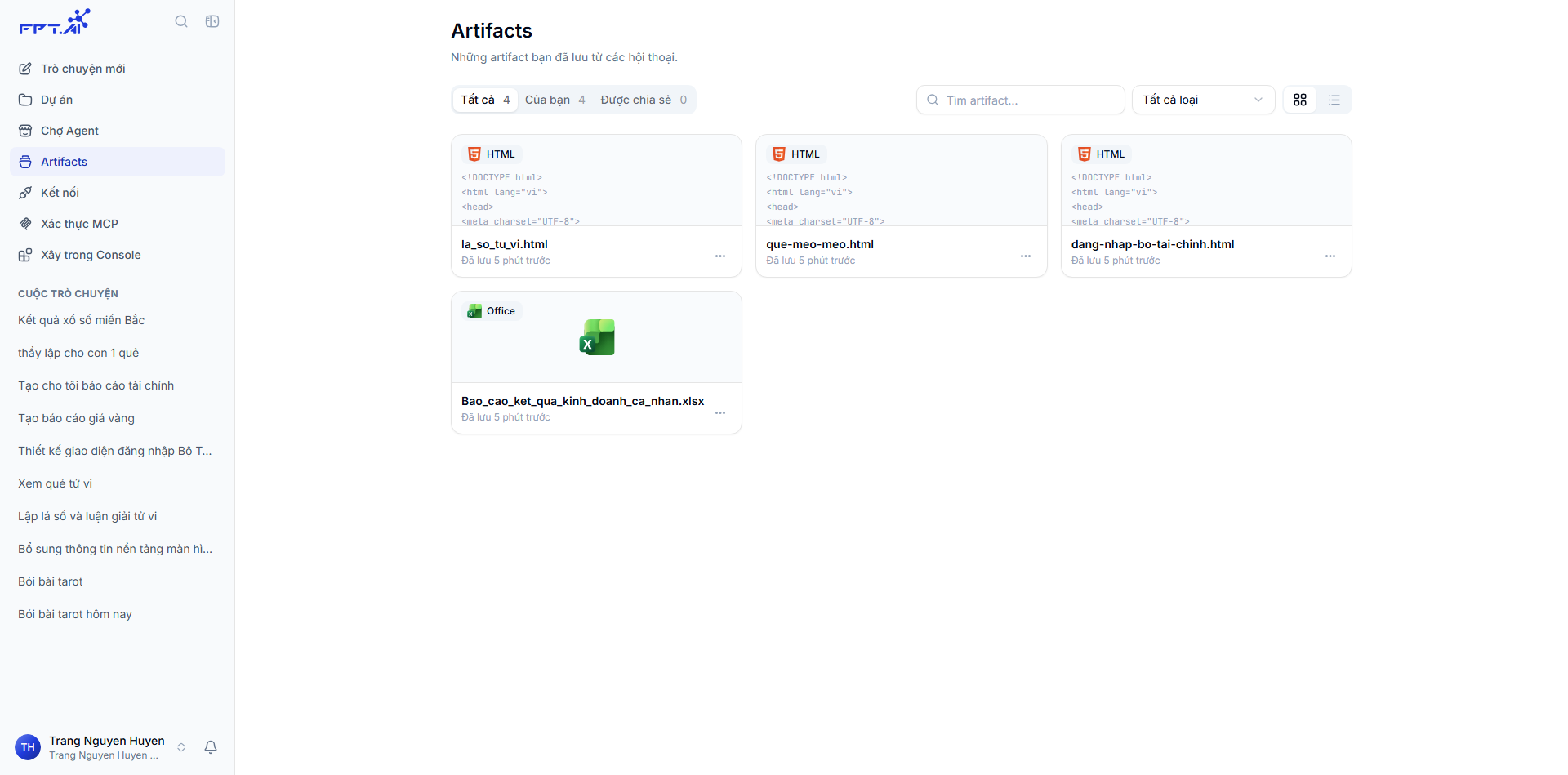
Task: Open conversation Bói bài tarot hôm nay
Action: click(x=118, y=614)
